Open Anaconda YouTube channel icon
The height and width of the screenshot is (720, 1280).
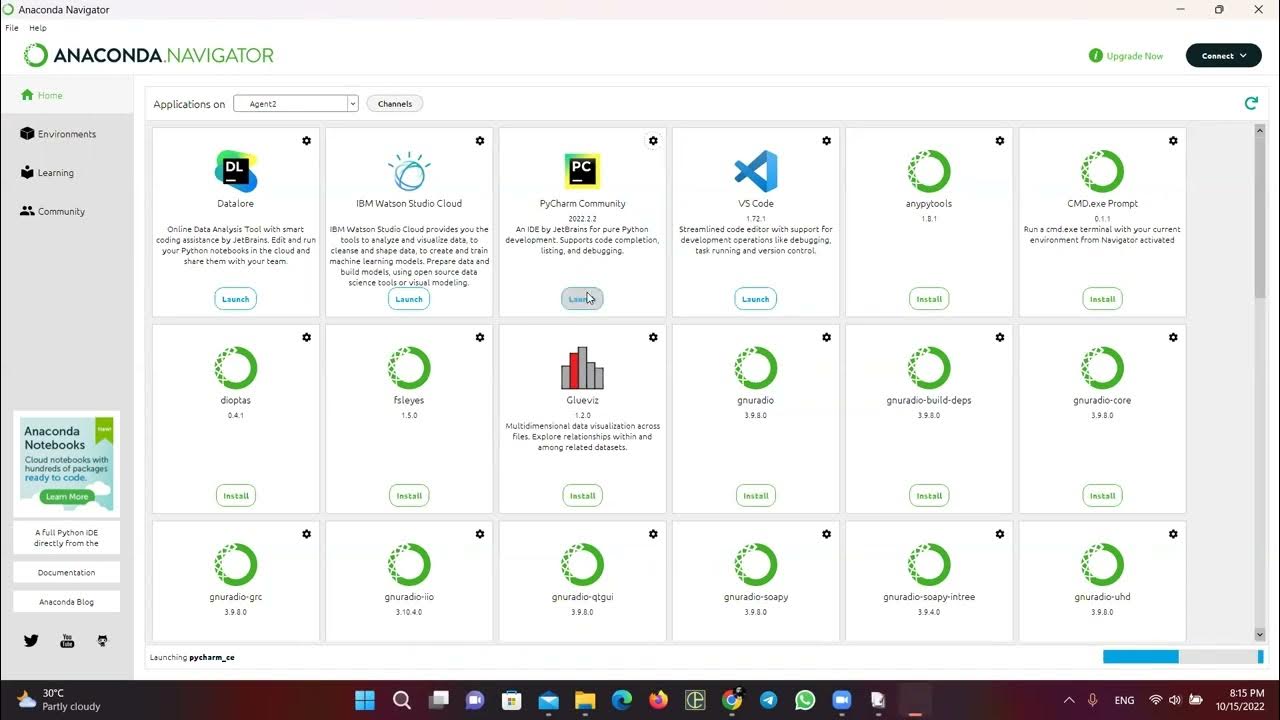[67, 641]
